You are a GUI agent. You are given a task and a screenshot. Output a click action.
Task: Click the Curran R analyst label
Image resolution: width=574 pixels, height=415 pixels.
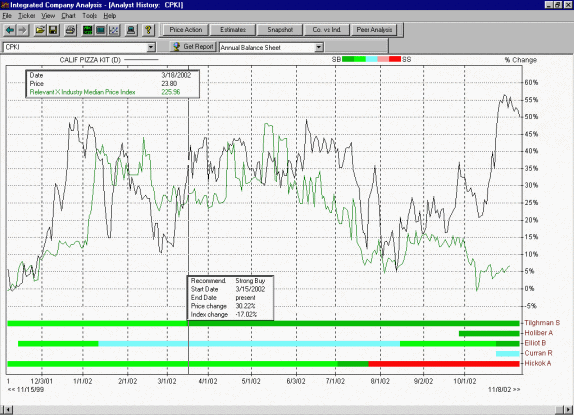(x=538, y=353)
